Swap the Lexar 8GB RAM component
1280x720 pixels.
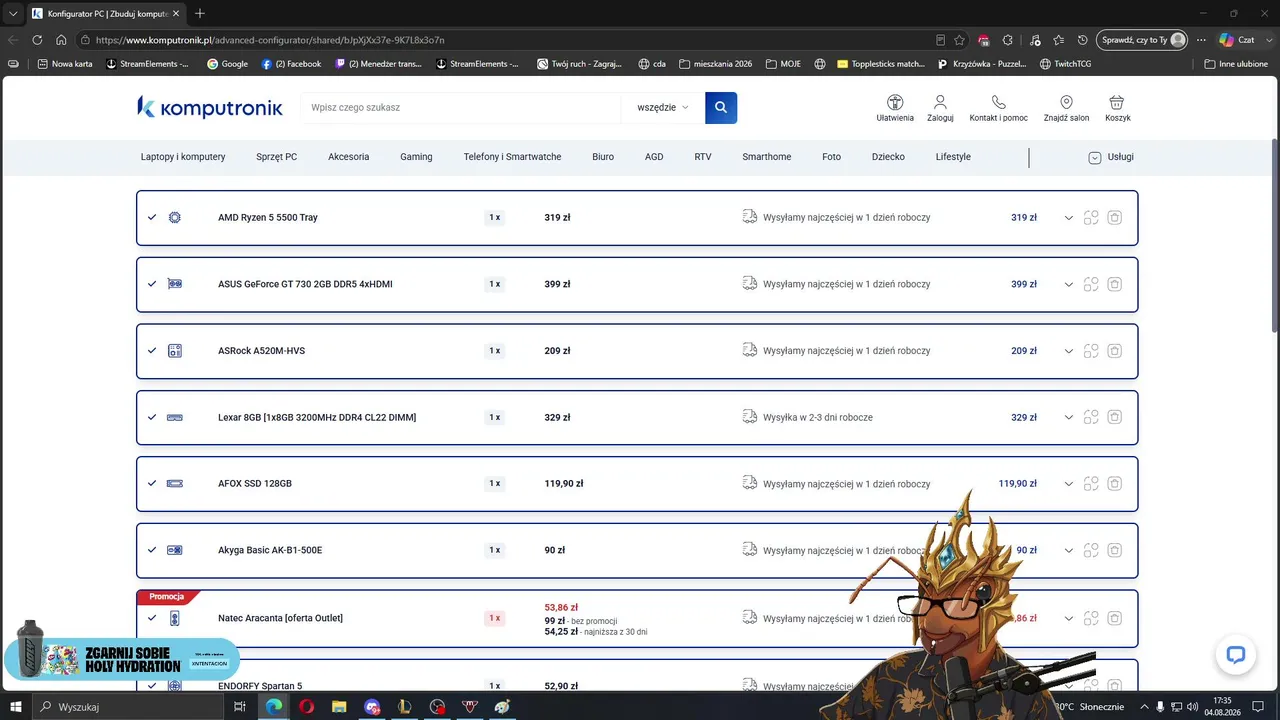click(1091, 417)
